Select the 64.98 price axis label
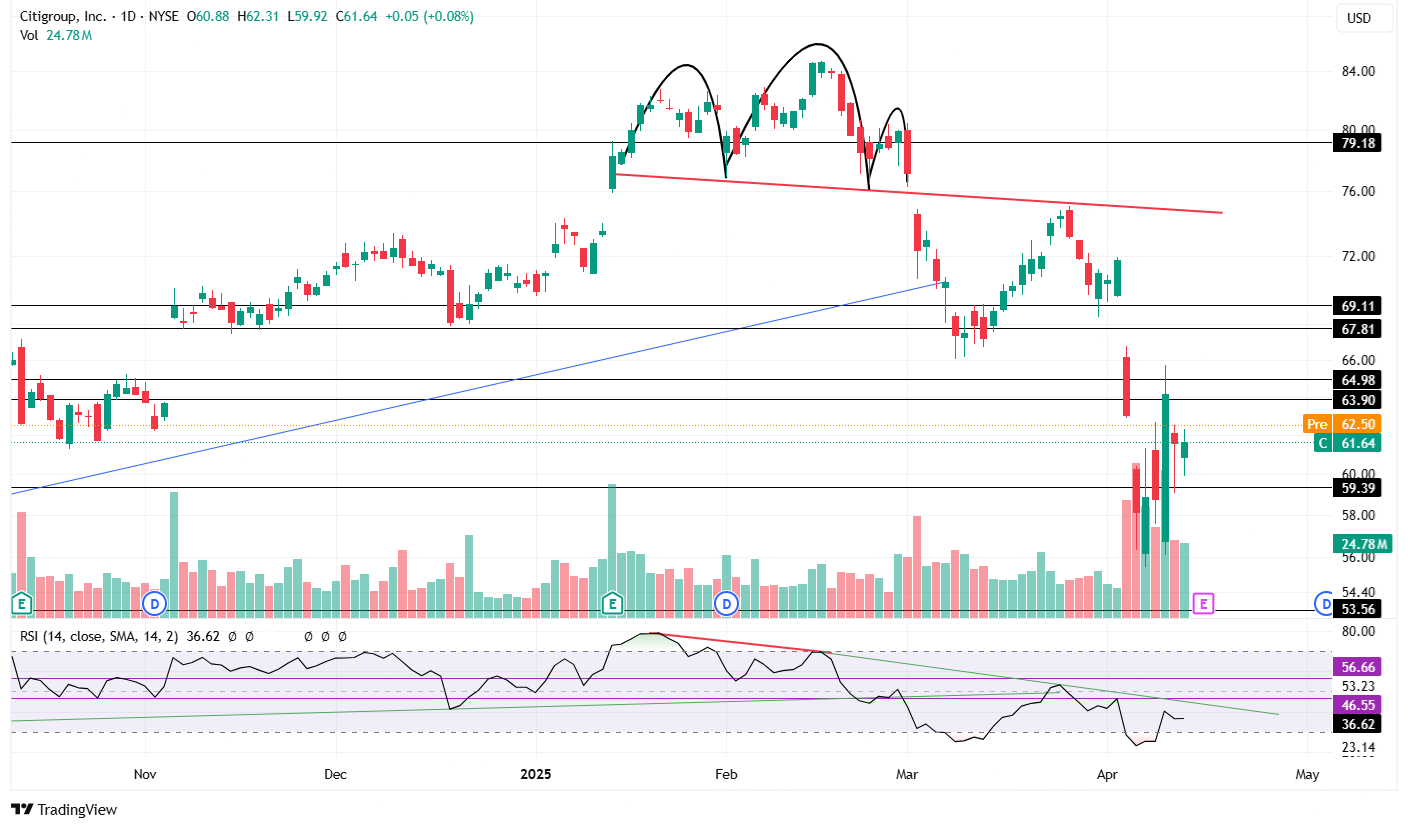 point(1359,379)
